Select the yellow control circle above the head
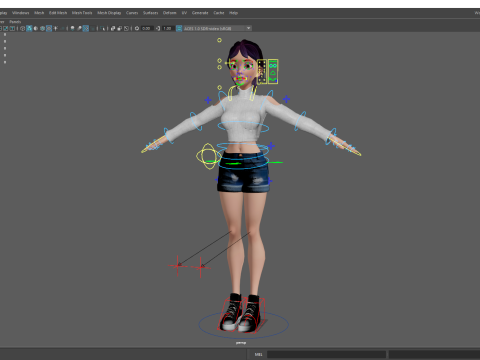Viewport: 480px width, 360px height. (219, 40)
